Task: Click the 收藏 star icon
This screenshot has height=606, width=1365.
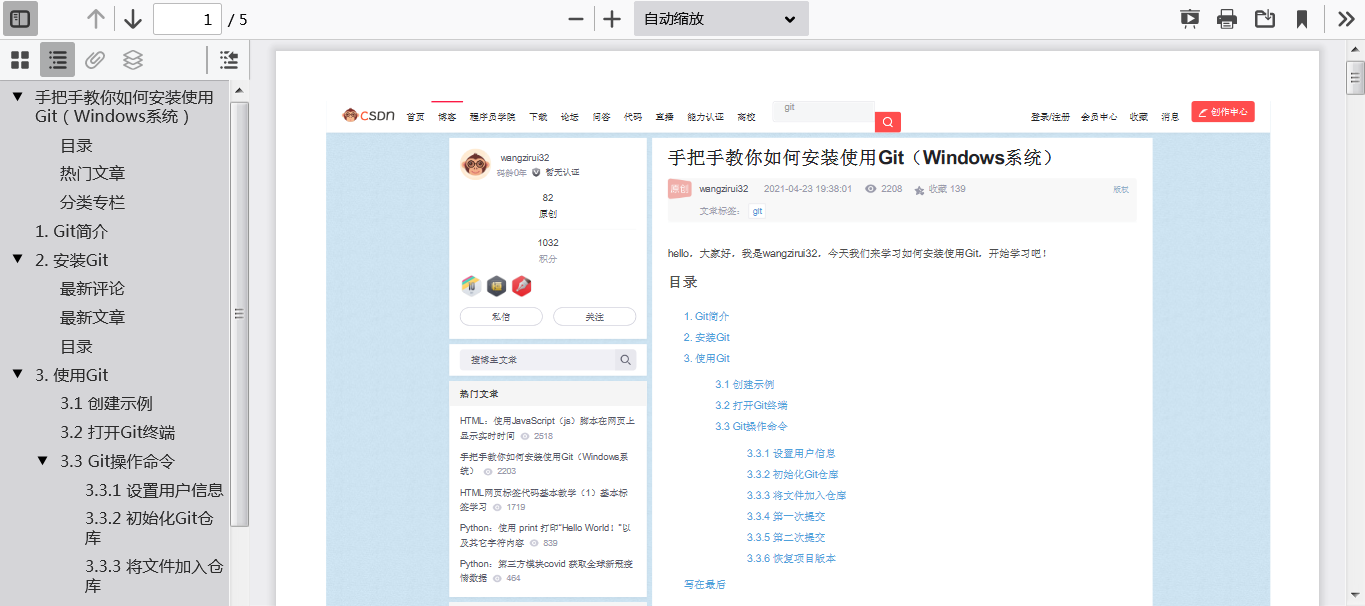Action: click(x=919, y=190)
